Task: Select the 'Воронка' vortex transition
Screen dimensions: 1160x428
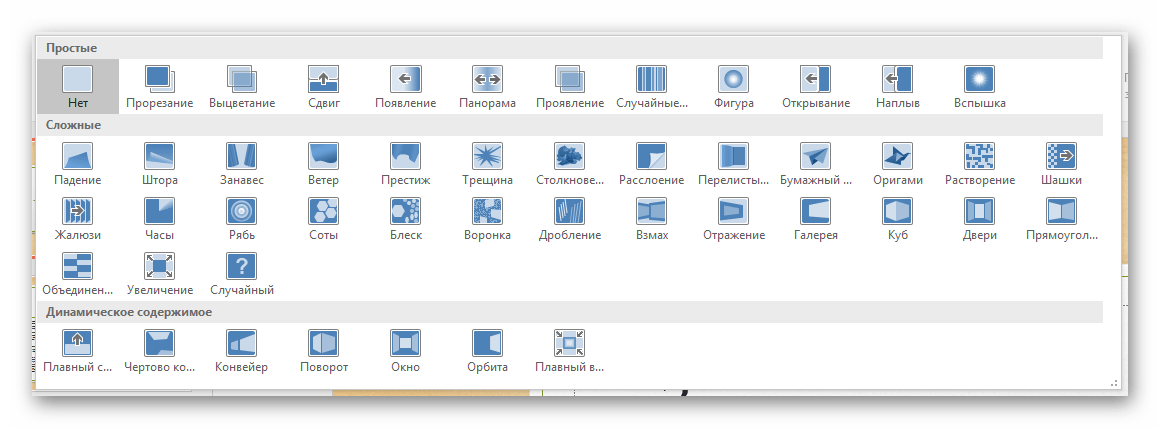Action: point(487,219)
